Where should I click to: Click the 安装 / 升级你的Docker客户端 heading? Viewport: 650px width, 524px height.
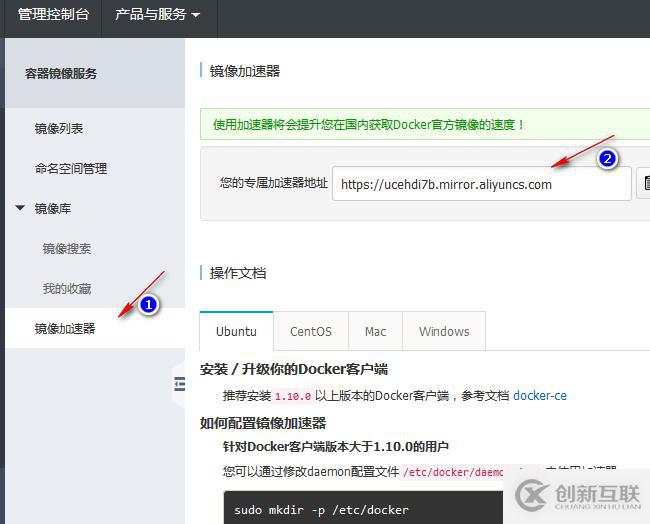click(294, 369)
